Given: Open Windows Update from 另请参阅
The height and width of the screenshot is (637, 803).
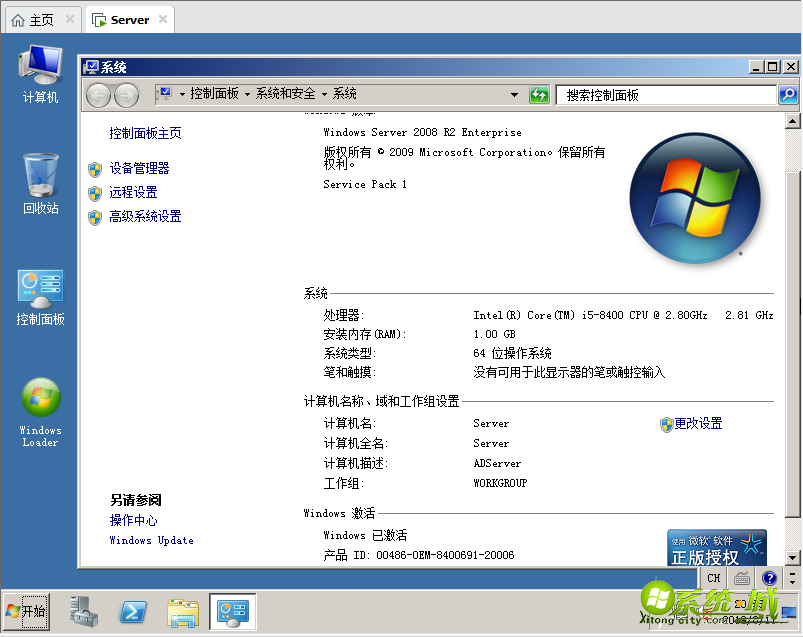Looking at the screenshot, I should 150,540.
